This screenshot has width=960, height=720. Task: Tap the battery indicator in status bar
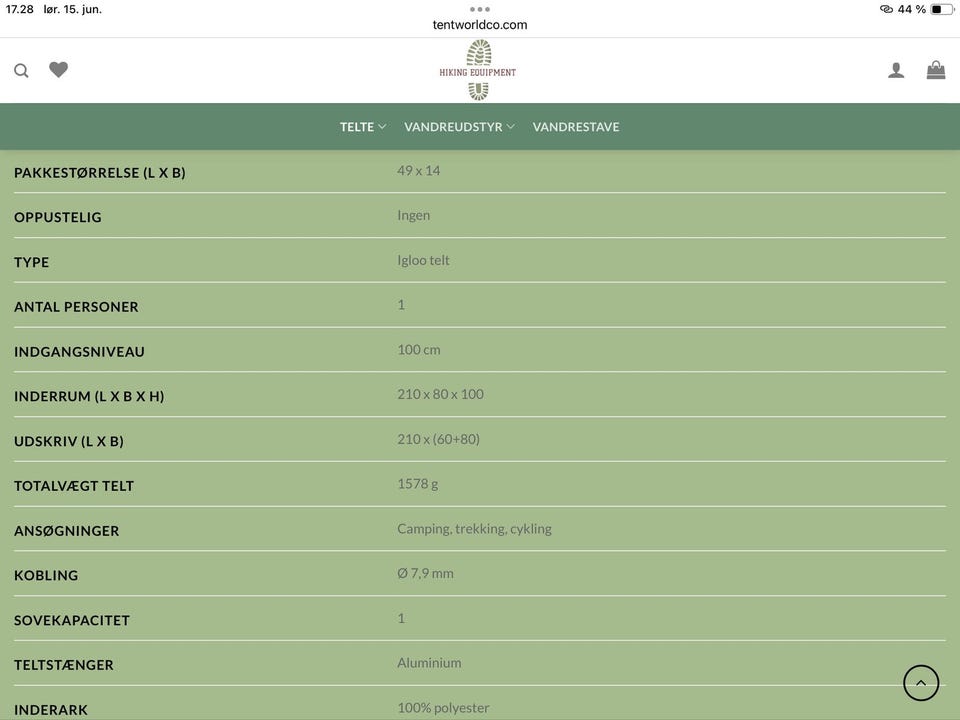pyautogui.click(x=942, y=9)
